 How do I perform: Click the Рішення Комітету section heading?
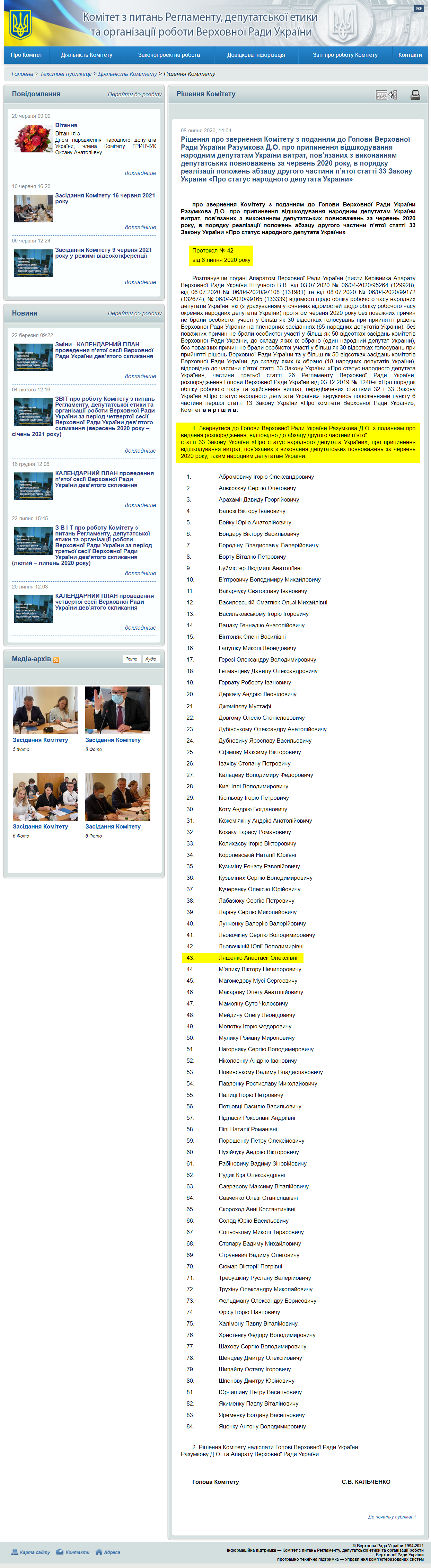point(206,94)
